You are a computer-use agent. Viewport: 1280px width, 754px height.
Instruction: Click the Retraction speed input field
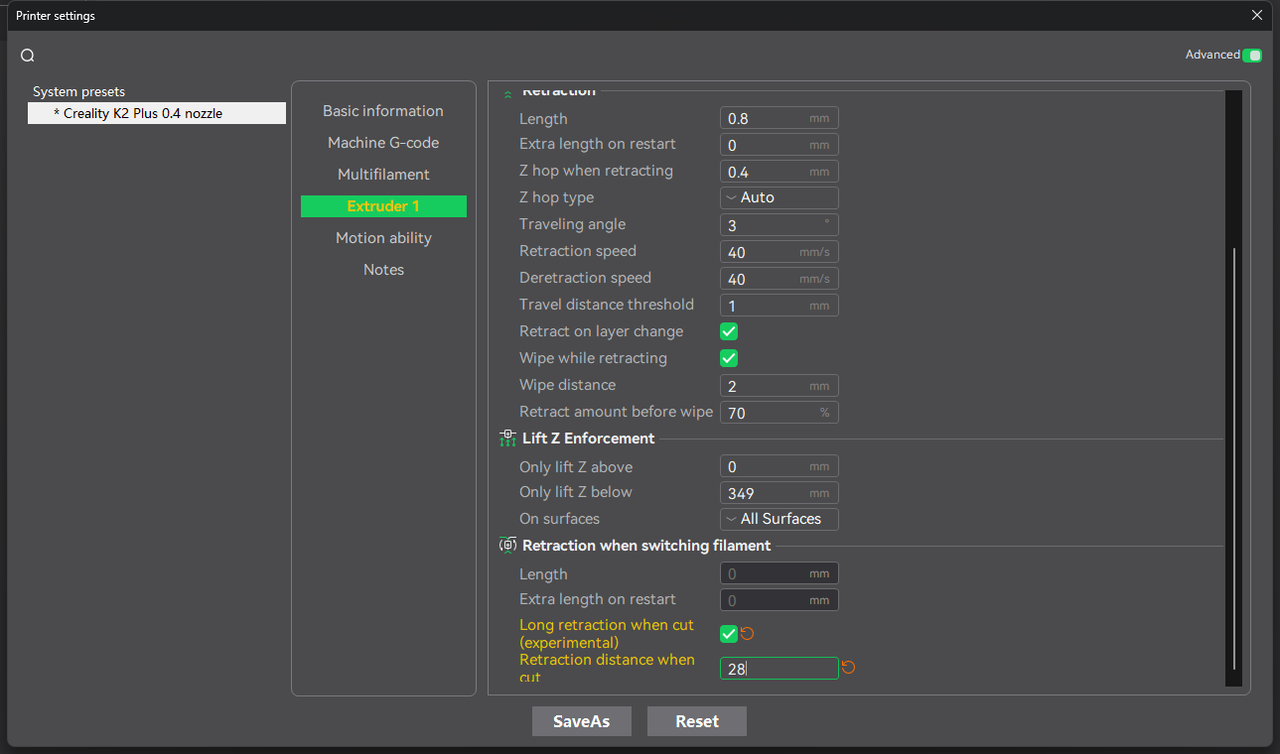click(763, 252)
